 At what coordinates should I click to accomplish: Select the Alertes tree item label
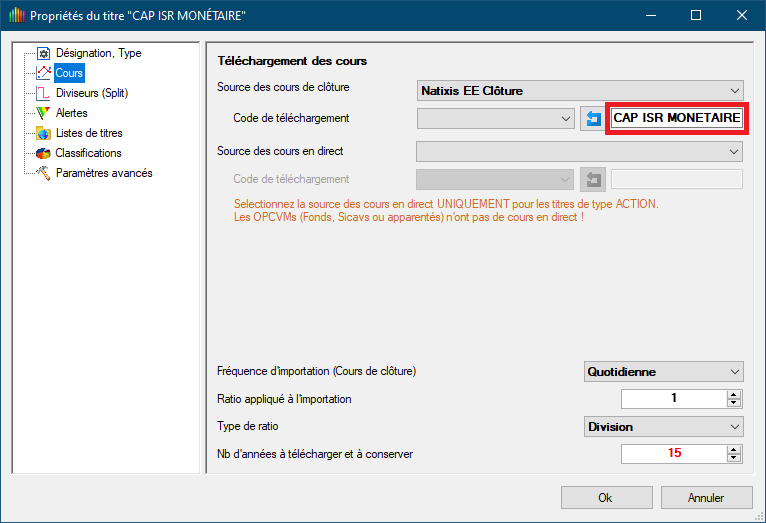click(71, 113)
